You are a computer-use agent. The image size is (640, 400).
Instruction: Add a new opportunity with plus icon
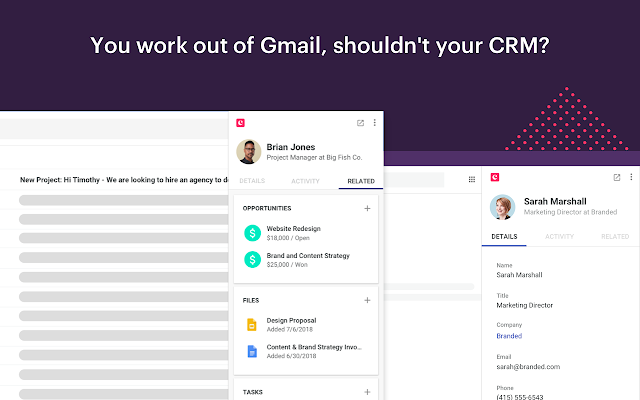[367, 209]
